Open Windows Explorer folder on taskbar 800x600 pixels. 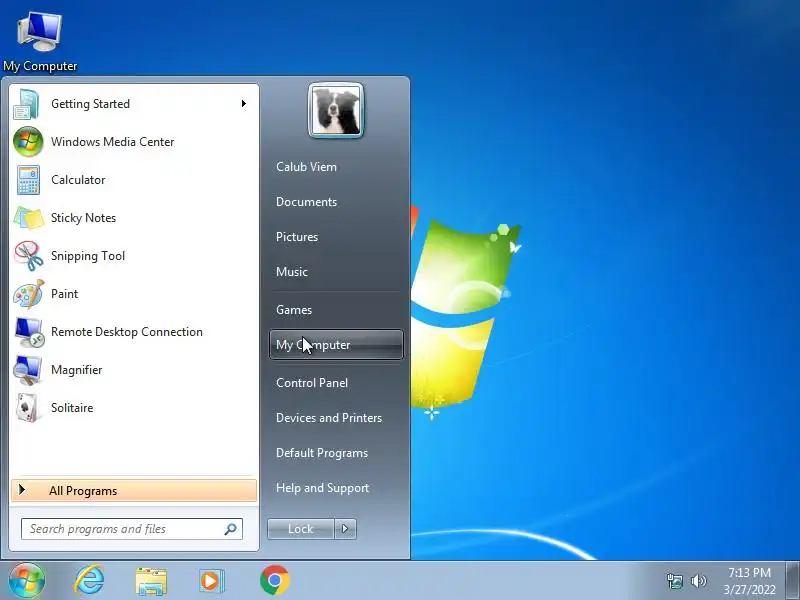[x=151, y=581]
